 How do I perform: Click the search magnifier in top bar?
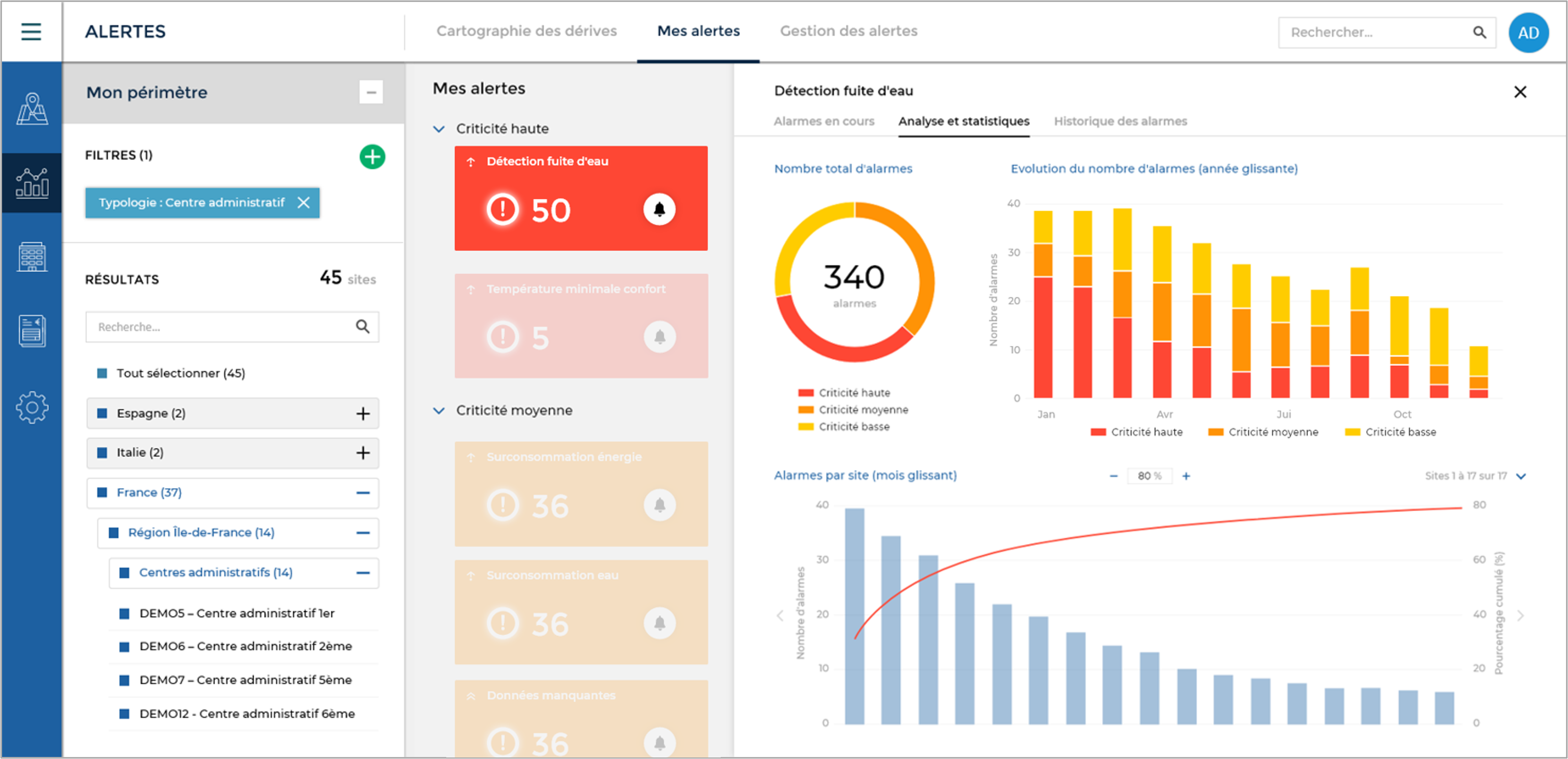pyautogui.click(x=1479, y=32)
